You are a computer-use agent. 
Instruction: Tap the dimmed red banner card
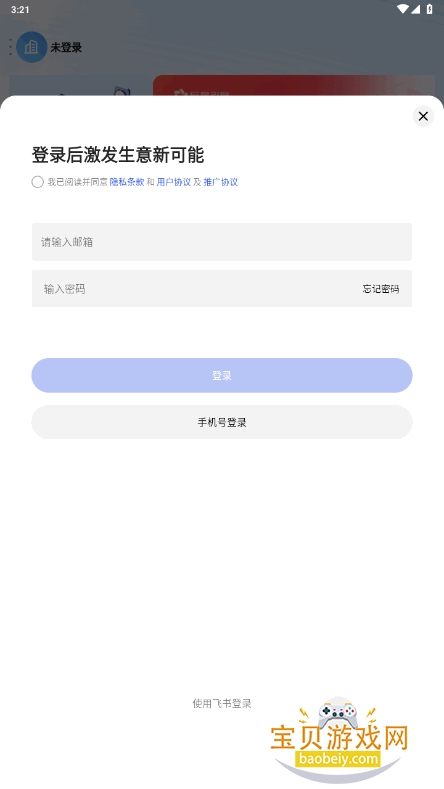(x=294, y=86)
